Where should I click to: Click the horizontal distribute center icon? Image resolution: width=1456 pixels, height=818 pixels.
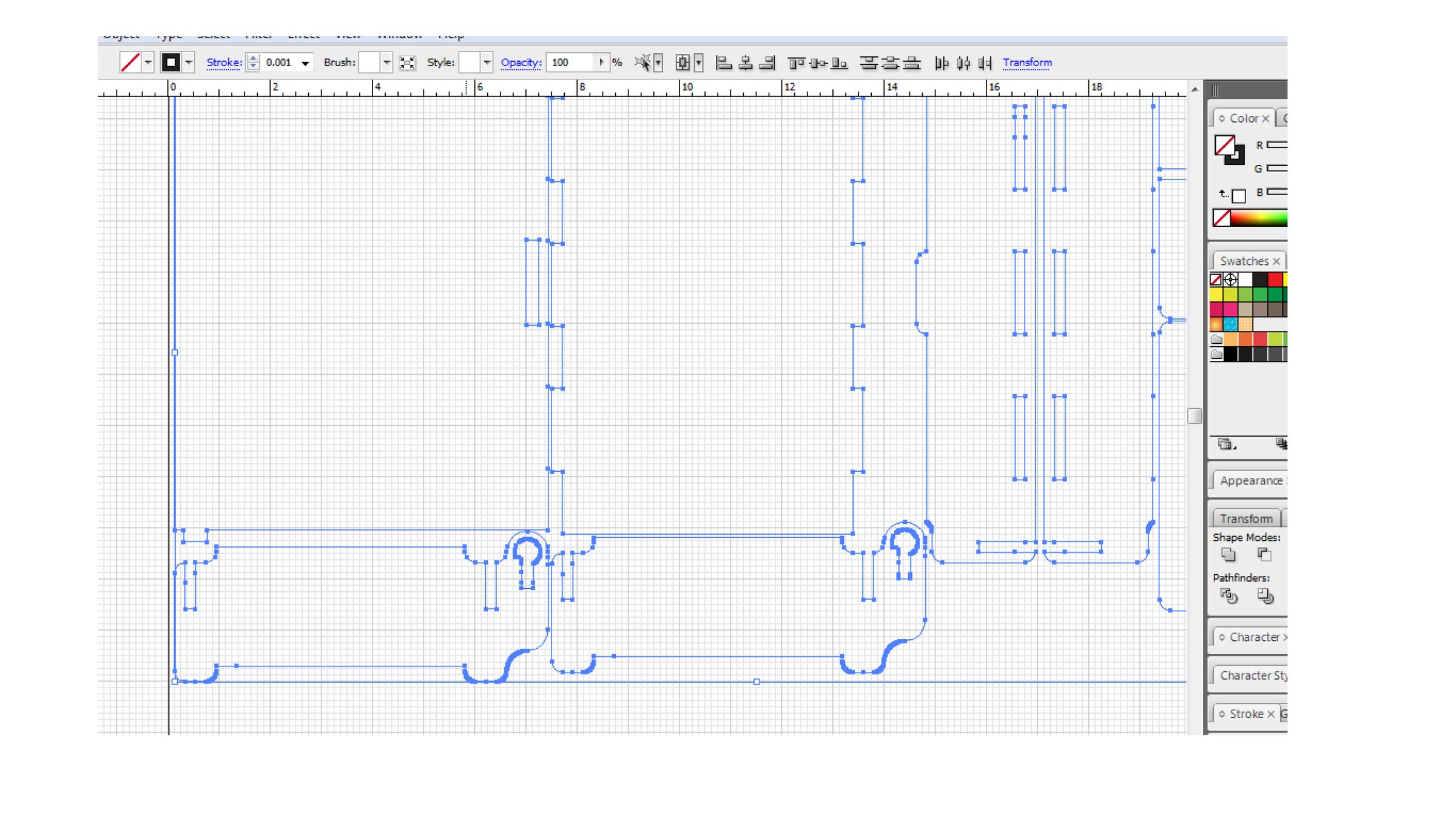point(963,62)
